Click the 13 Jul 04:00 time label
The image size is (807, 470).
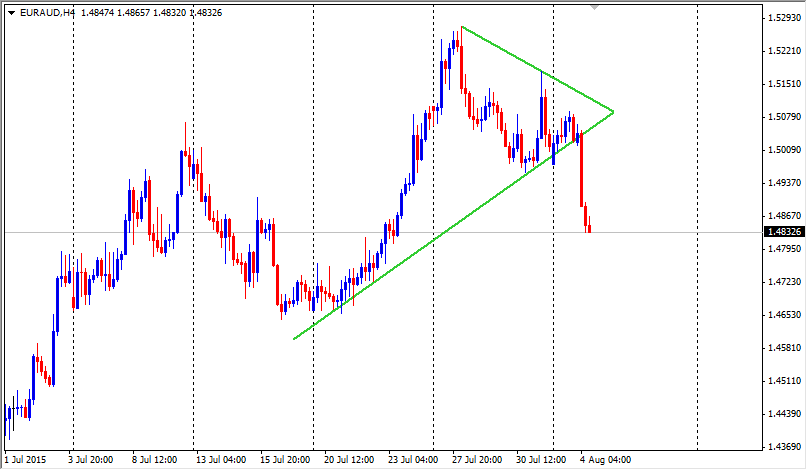221,460
